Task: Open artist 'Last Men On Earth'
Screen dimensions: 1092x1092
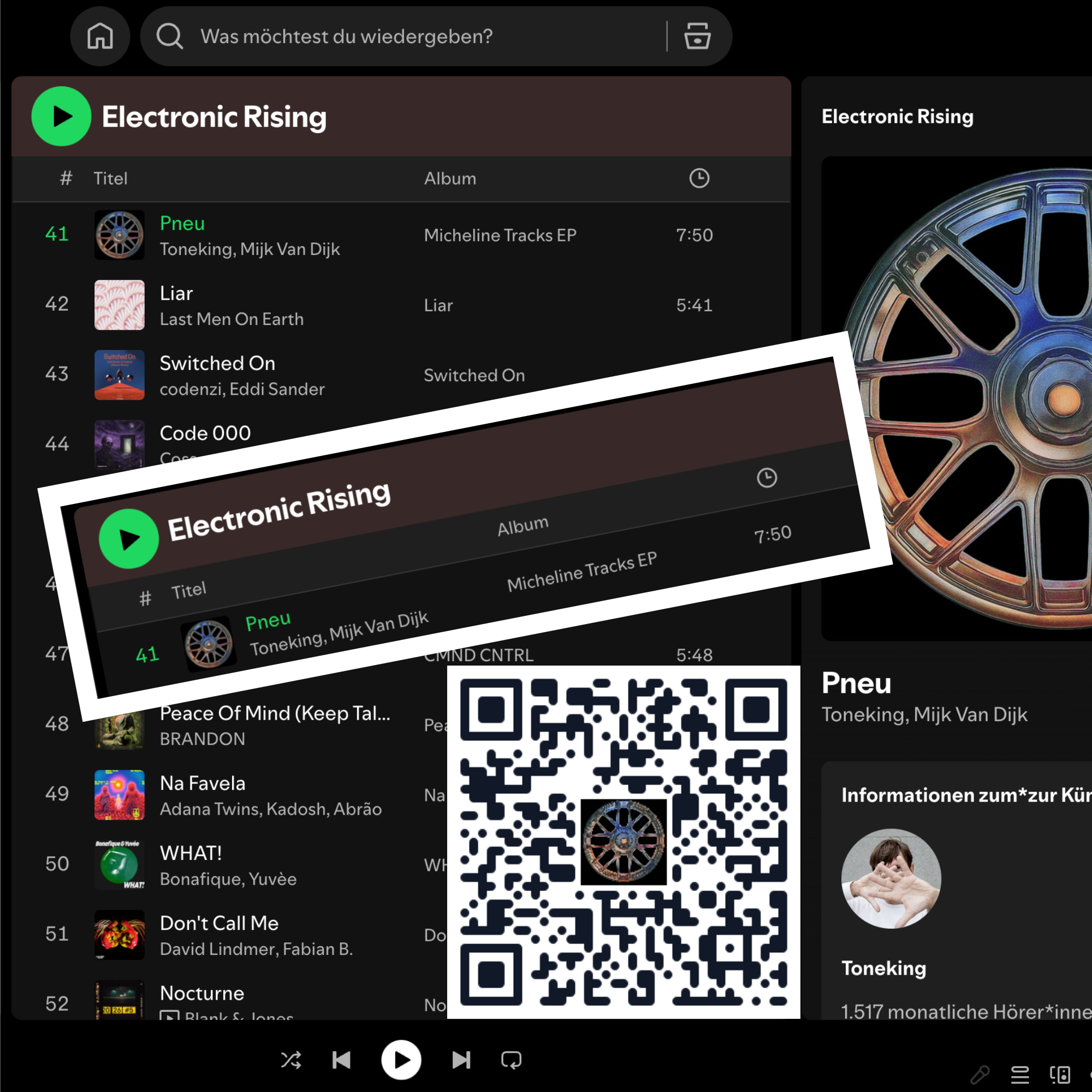Action: 232,319
